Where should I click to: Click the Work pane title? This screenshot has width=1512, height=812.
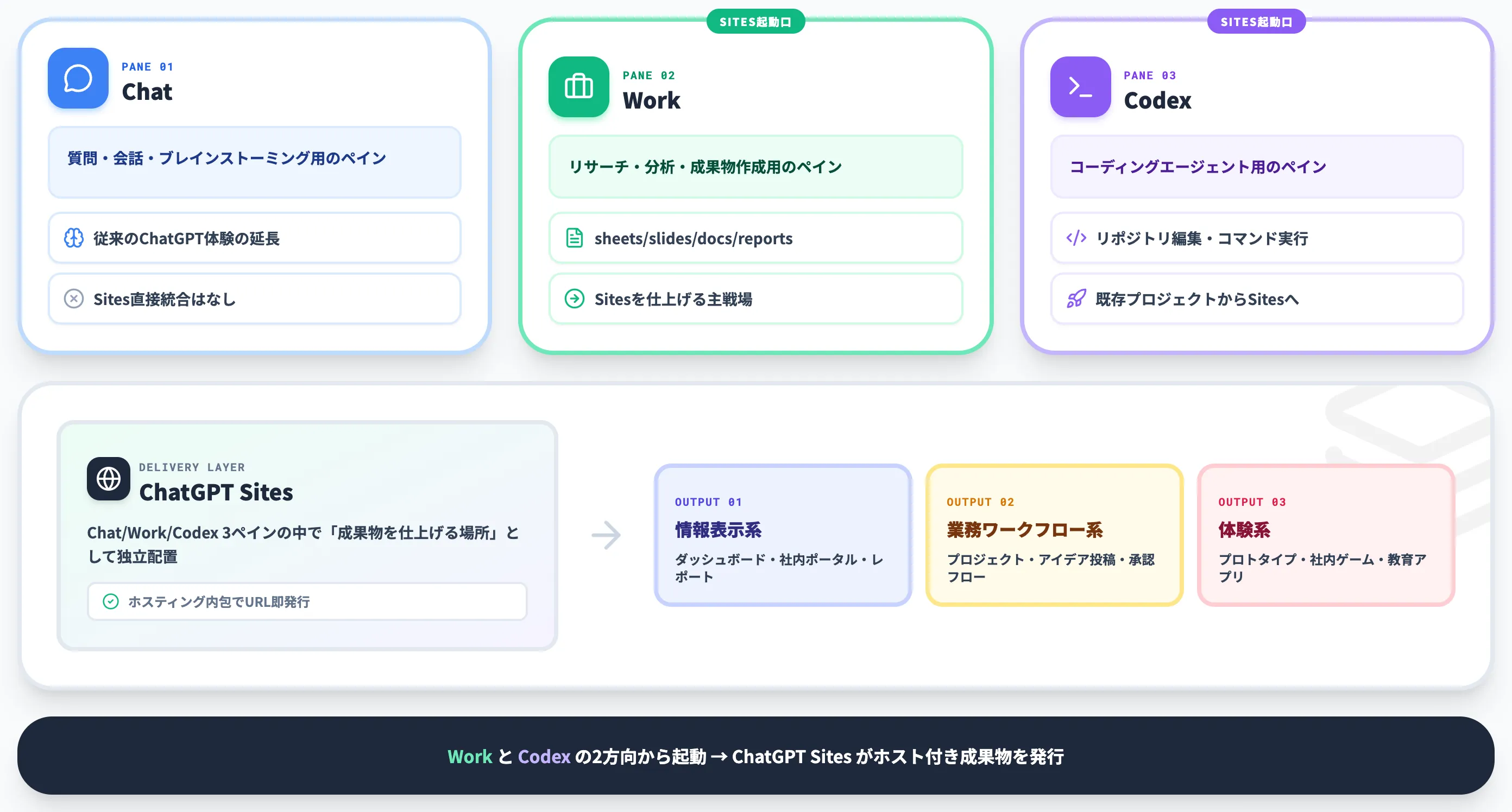[x=652, y=100]
